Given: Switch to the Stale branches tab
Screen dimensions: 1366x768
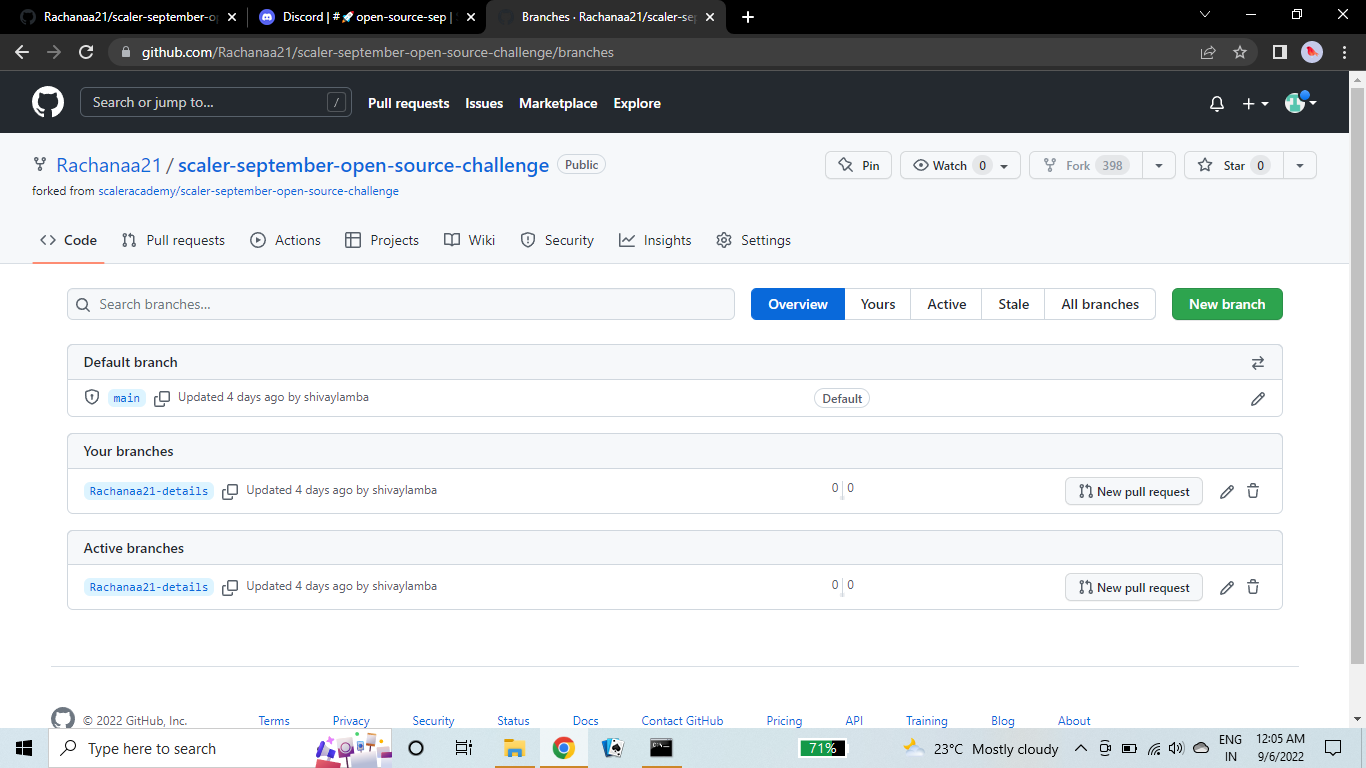Looking at the screenshot, I should pos(1012,304).
